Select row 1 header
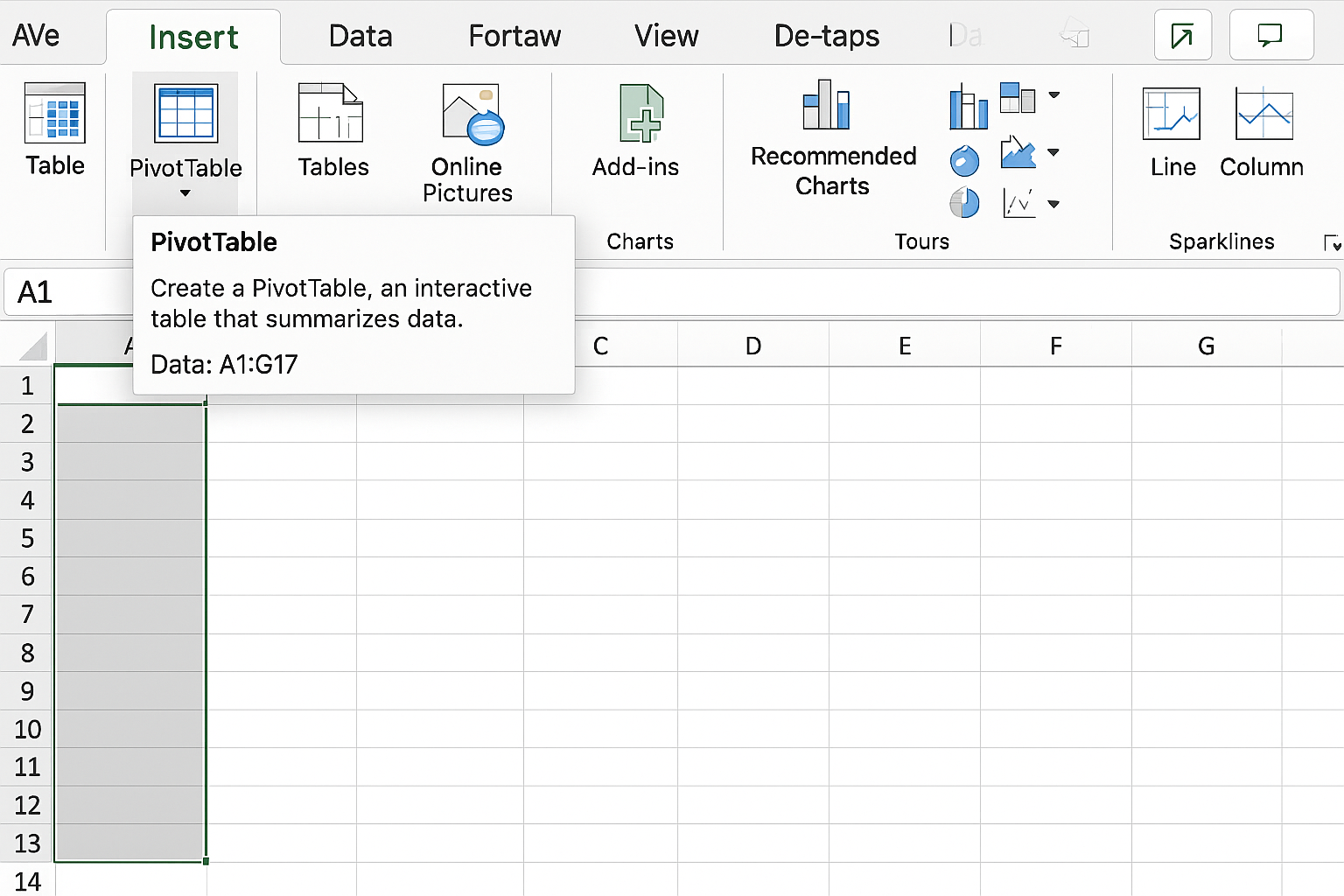This screenshot has width=1344, height=896. pos(27,386)
